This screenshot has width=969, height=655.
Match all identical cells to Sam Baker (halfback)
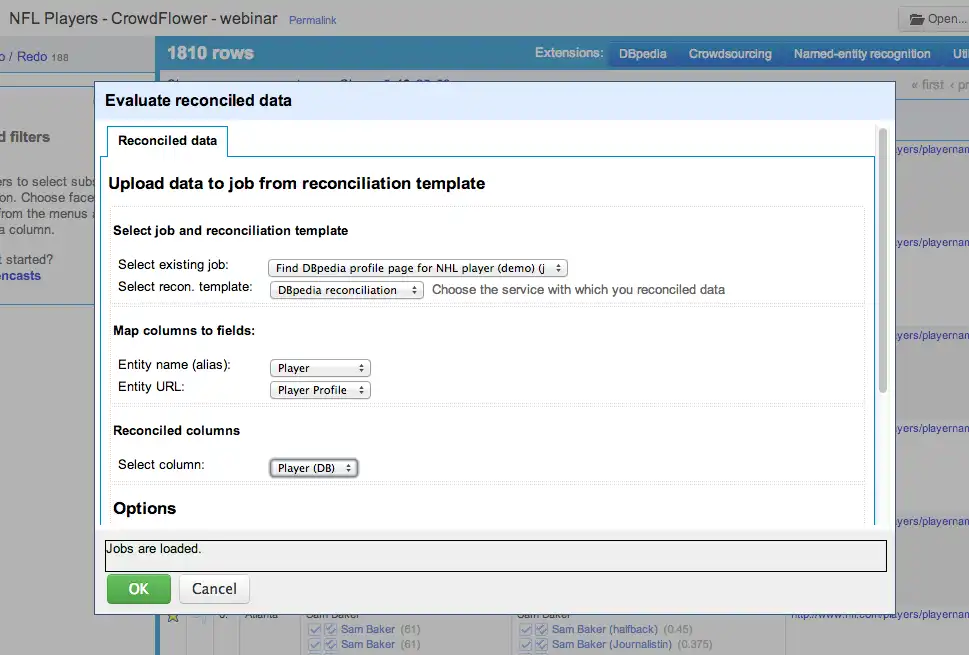pyautogui.click(x=541, y=630)
